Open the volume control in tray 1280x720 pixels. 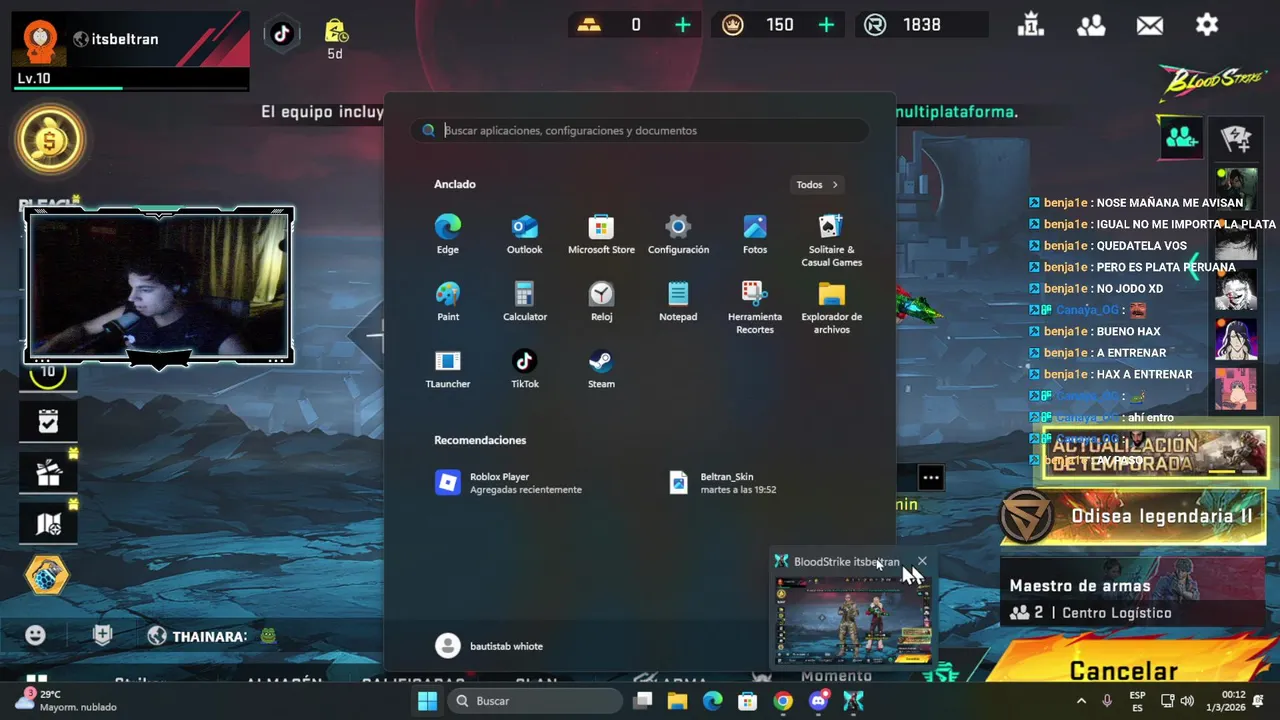click(x=1187, y=701)
